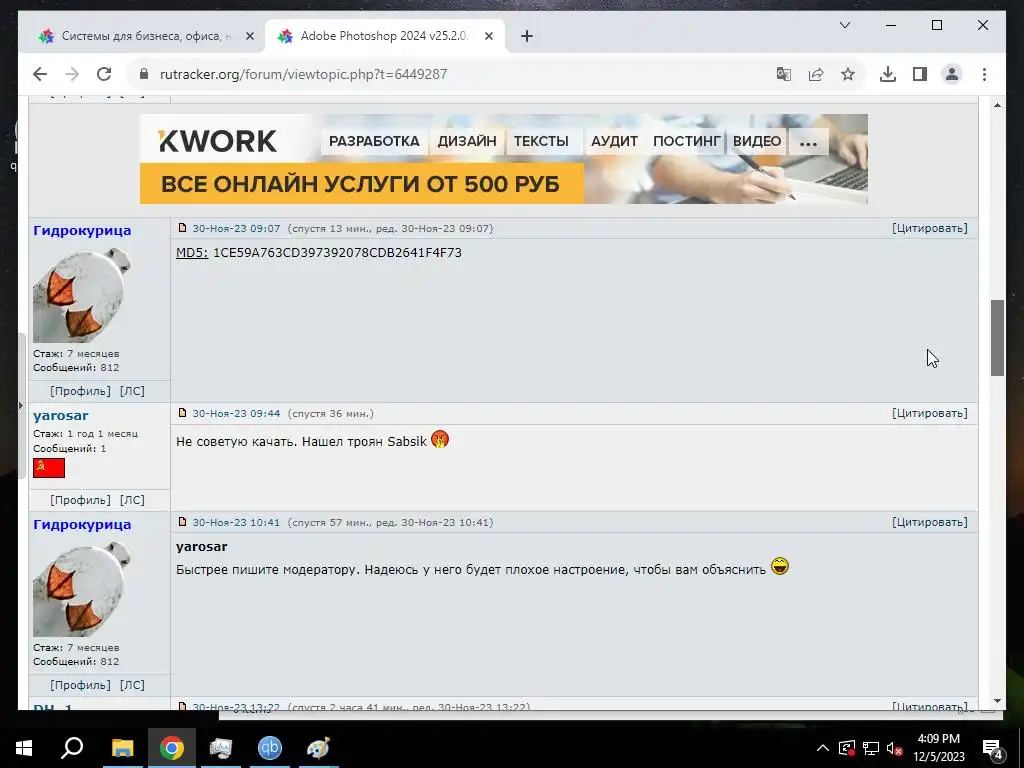This screenshot has height=768, width=1024.
Task: Click the lock icon in address bar
Action: [x=144, y=74]
